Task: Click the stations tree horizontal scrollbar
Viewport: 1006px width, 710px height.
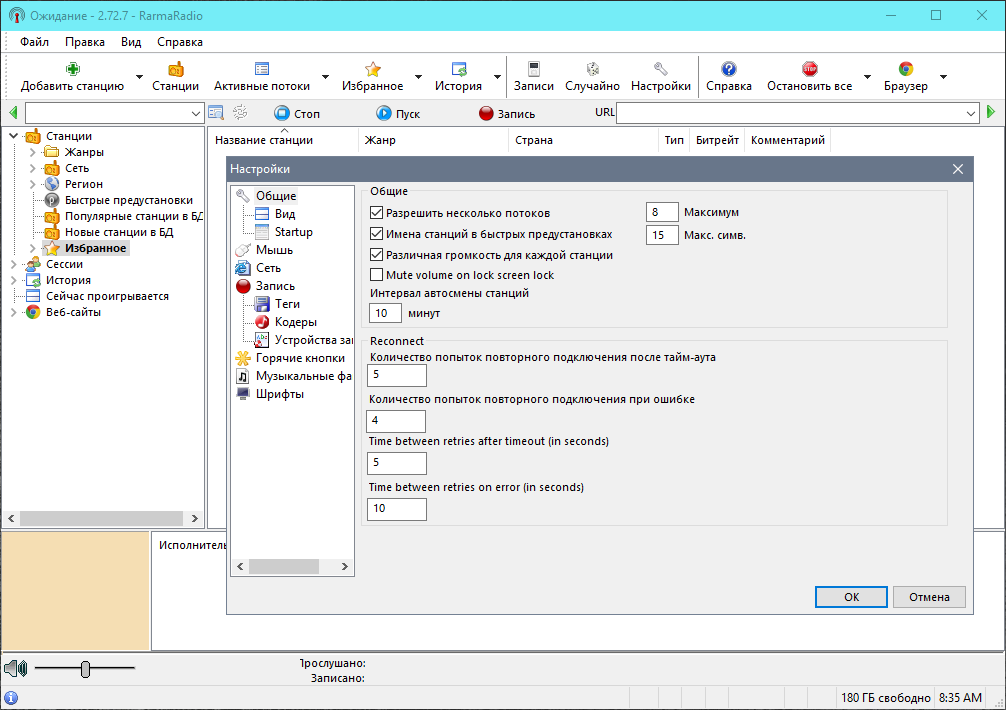Action: [103, 518]
